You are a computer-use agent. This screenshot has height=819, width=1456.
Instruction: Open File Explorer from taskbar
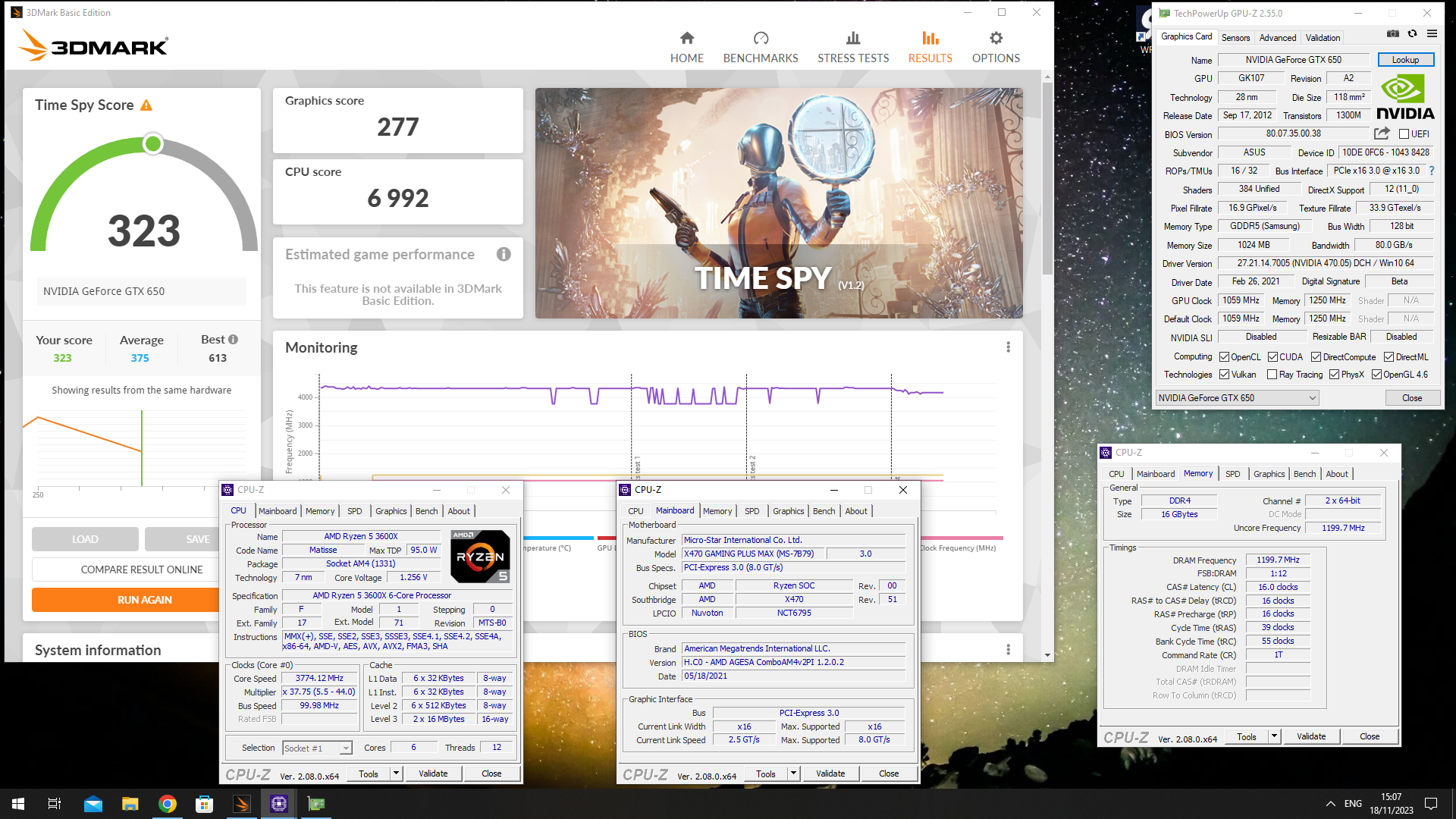[130, 804]
